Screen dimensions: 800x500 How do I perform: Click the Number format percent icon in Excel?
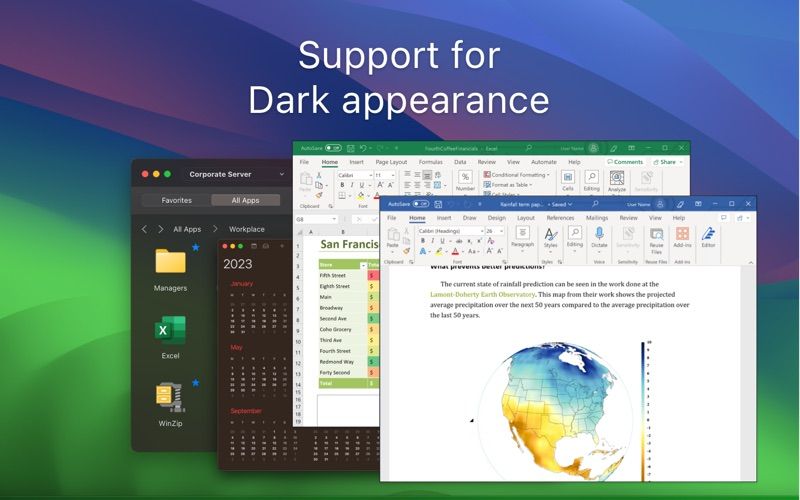pos(465,178)
